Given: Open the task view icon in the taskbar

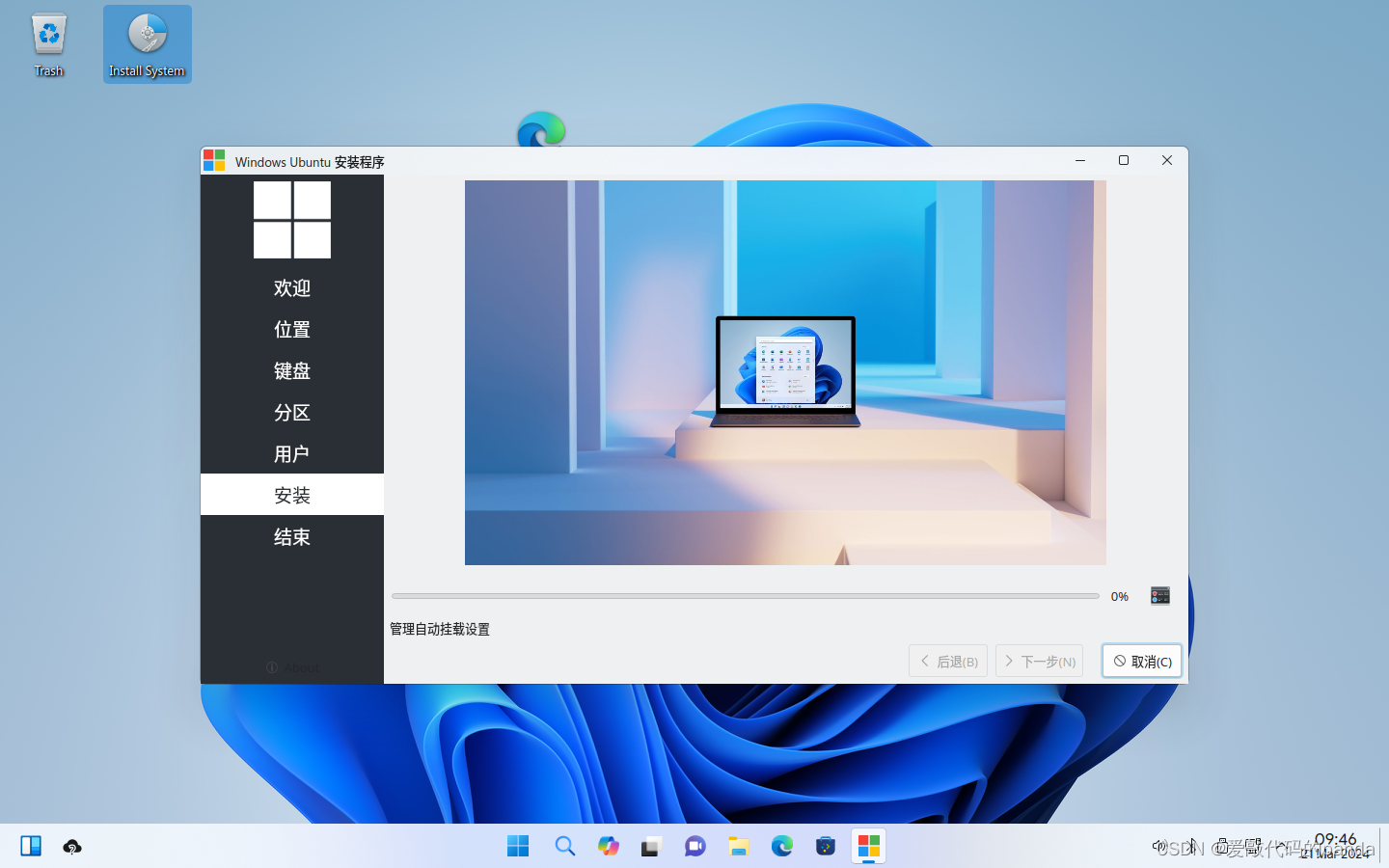Looking at the screenshot, I should coord(651,846).
